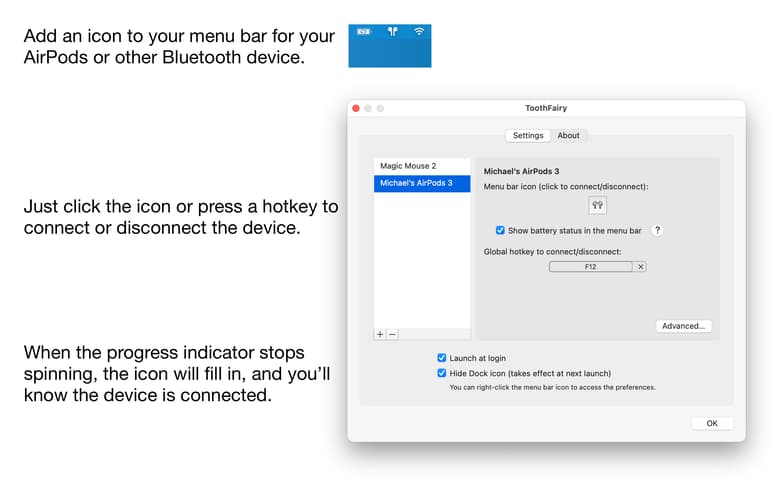
Task: Select the Settings tab
Action: [x=528, y=136]
